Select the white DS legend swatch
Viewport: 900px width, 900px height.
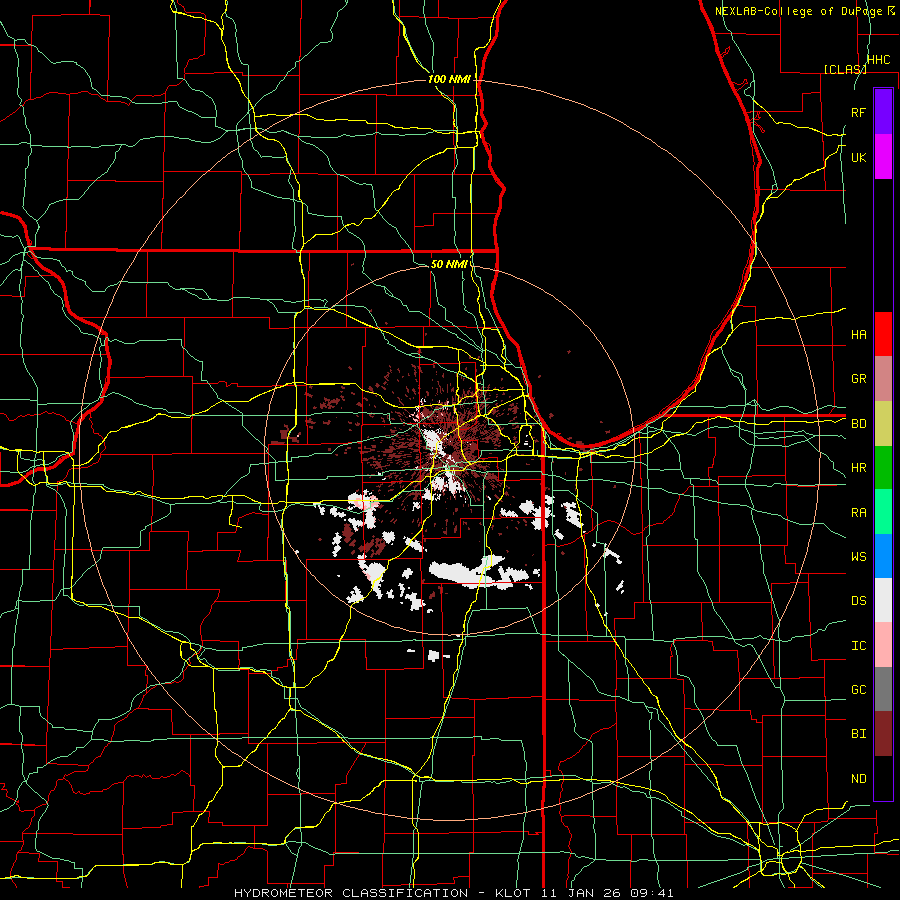(883, 600)
